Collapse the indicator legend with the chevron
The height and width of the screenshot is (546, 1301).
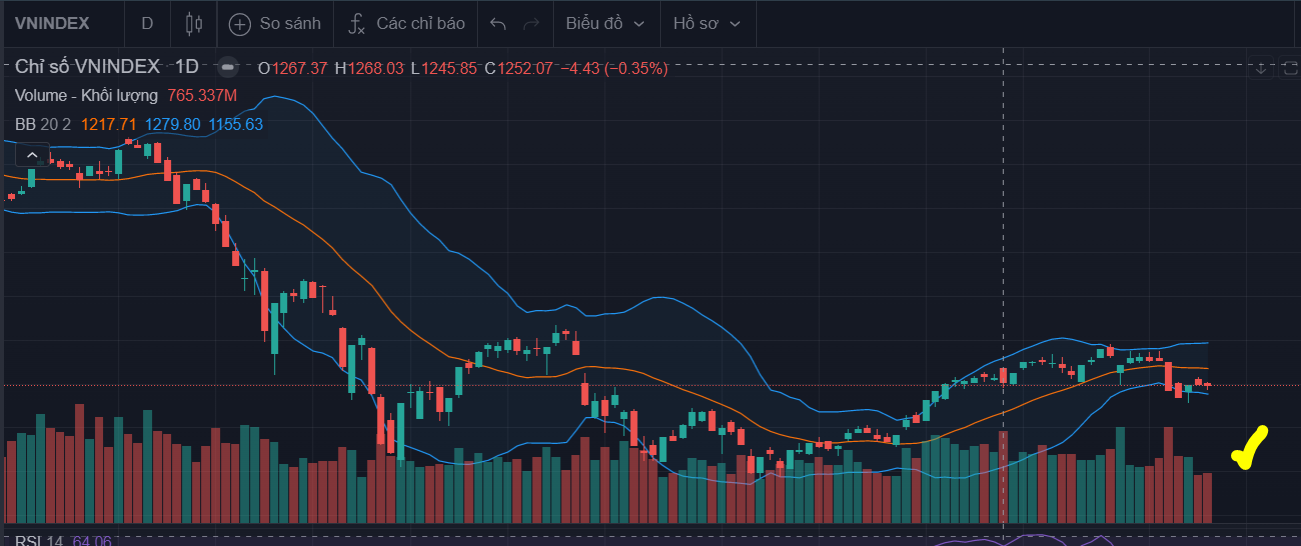32,155
